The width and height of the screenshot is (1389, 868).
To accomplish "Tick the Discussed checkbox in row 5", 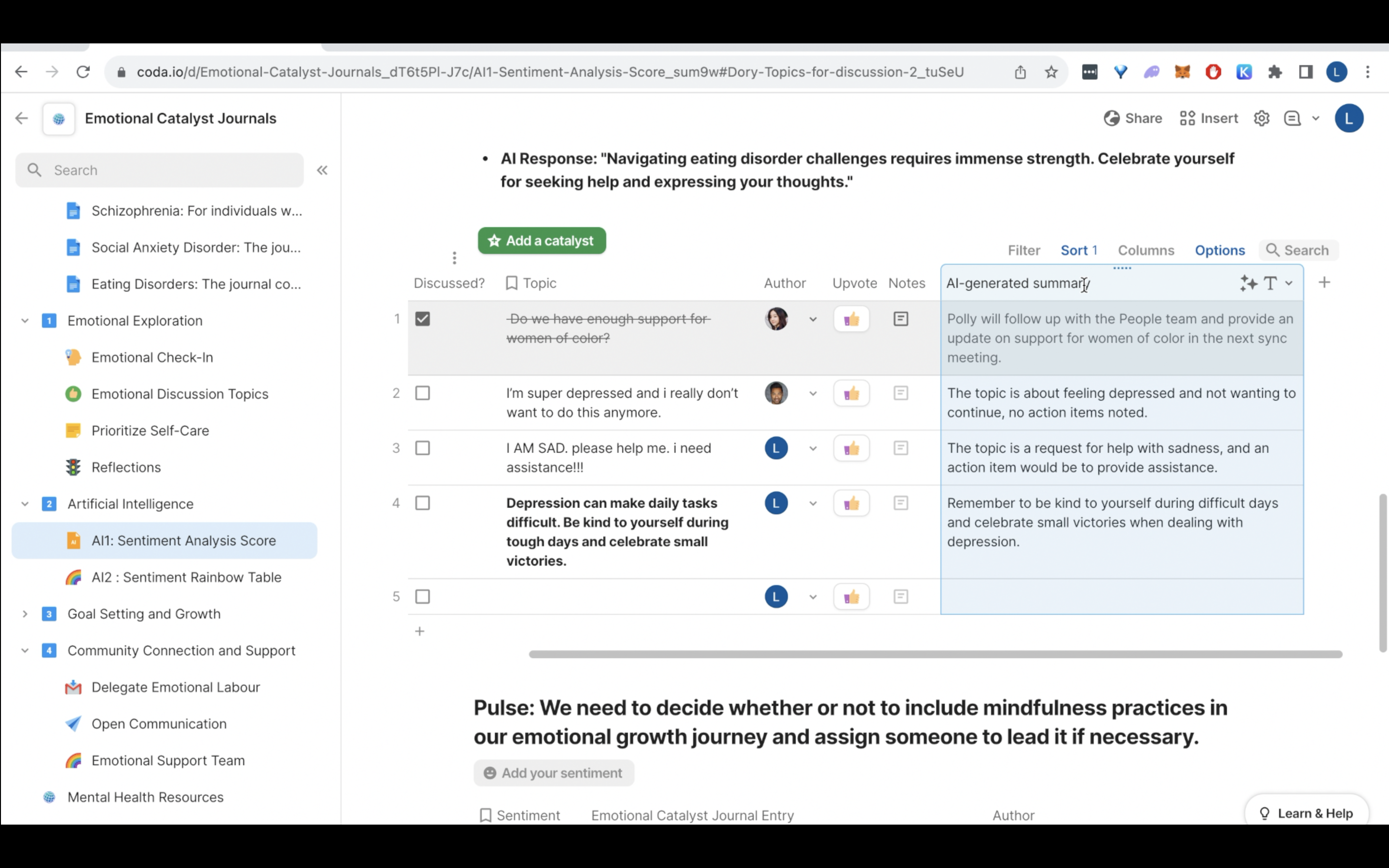I will click(422, 597).
